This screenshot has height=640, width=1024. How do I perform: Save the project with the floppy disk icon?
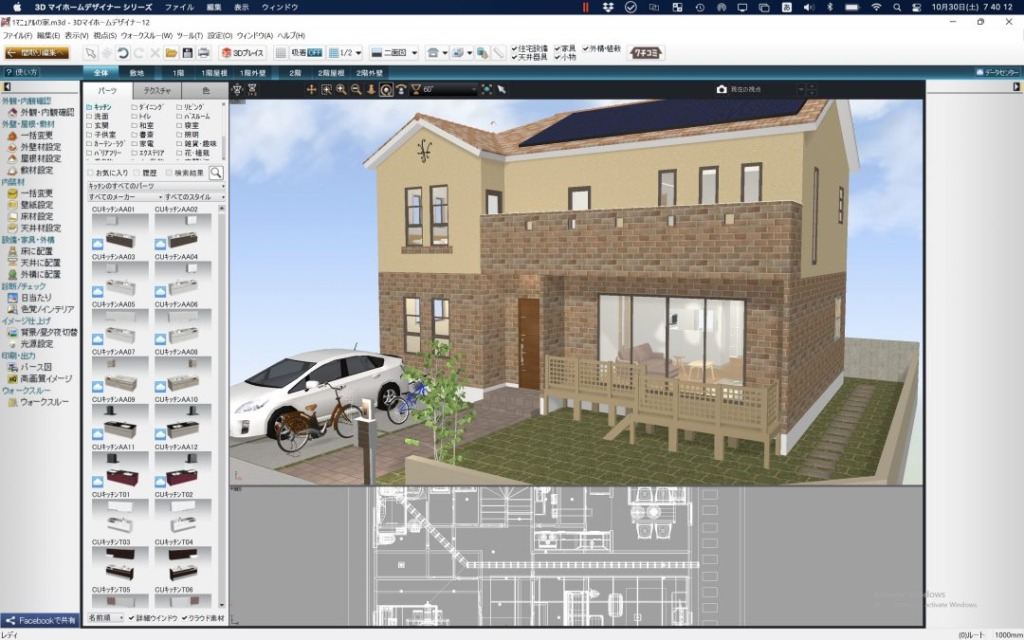point(187,53)
